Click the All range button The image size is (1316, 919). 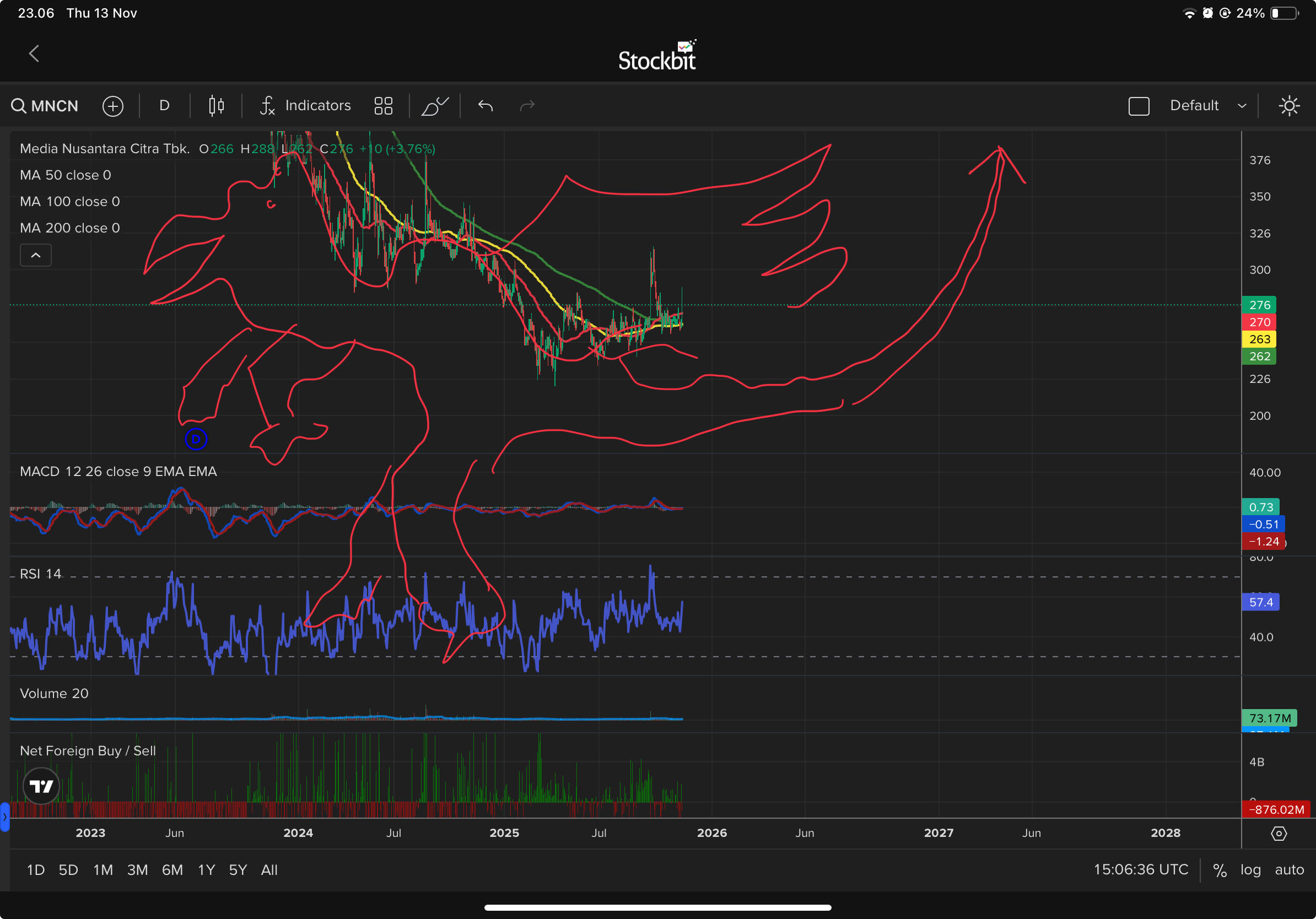point(269,870)
